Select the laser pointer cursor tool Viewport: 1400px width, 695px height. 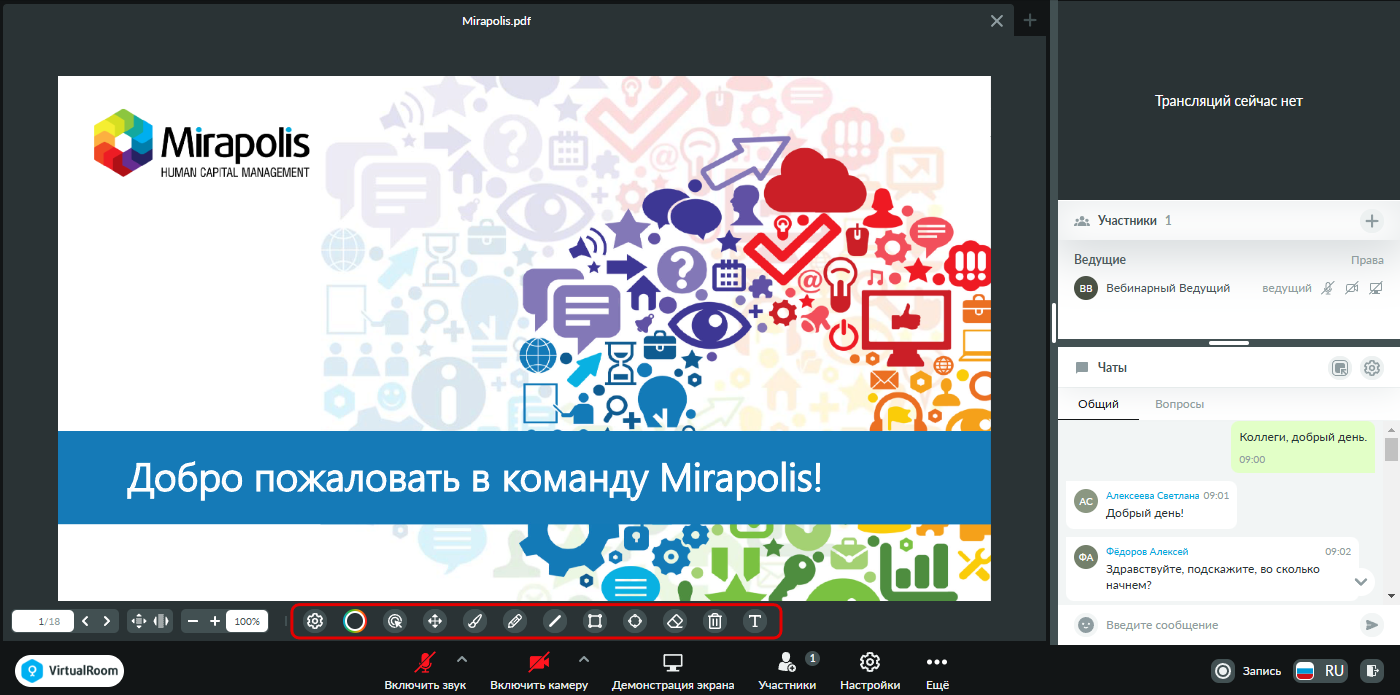(395, 621)
